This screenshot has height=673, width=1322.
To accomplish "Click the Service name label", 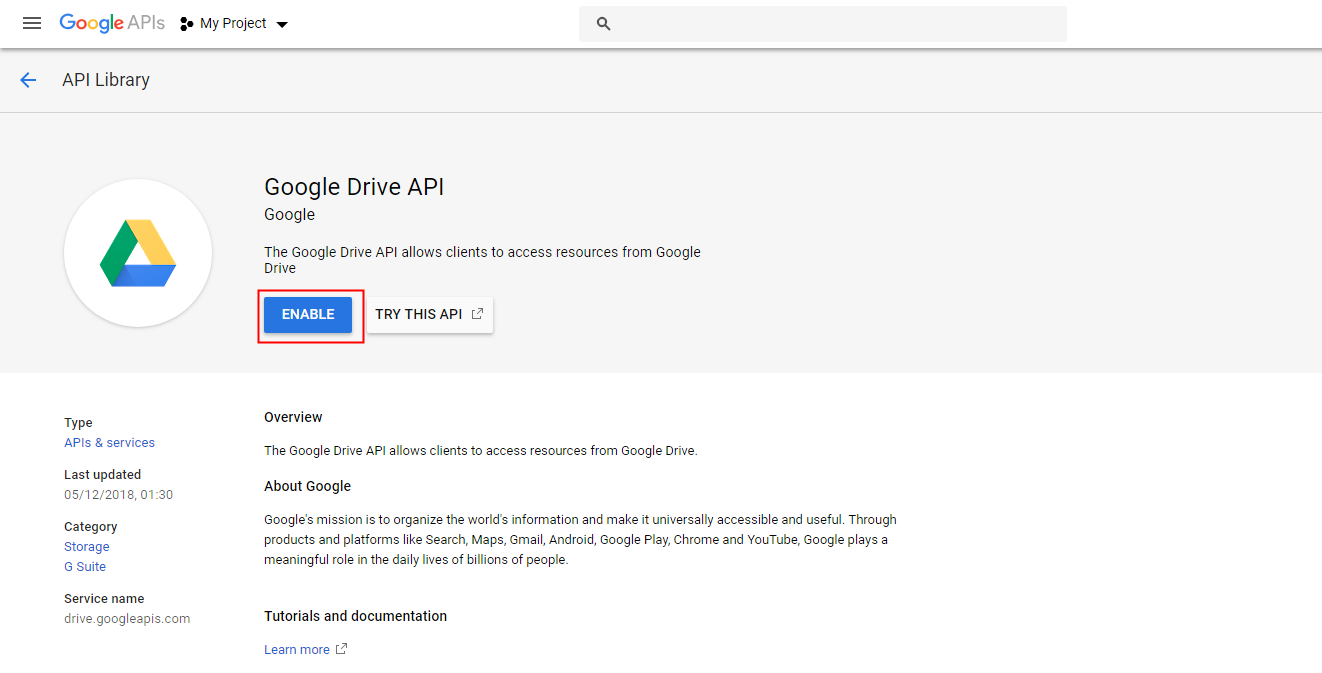I will pyautogui.click(x=104, y=599).
